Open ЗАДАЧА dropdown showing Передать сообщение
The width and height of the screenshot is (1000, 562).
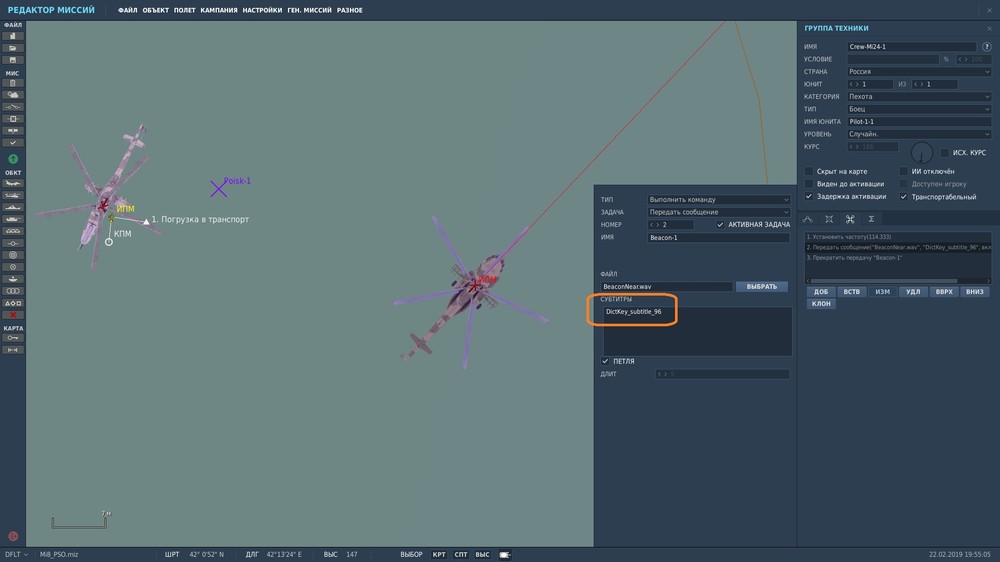718,212
